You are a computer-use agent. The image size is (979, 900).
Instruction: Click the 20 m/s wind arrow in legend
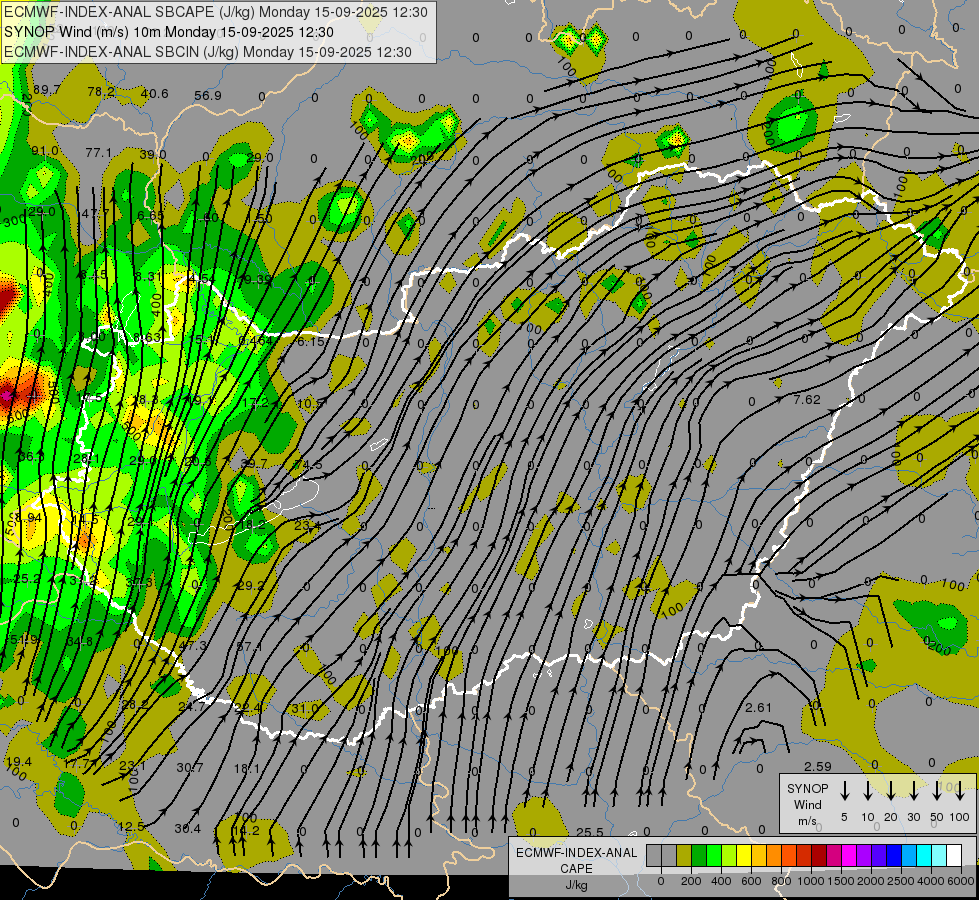(891, 791)
